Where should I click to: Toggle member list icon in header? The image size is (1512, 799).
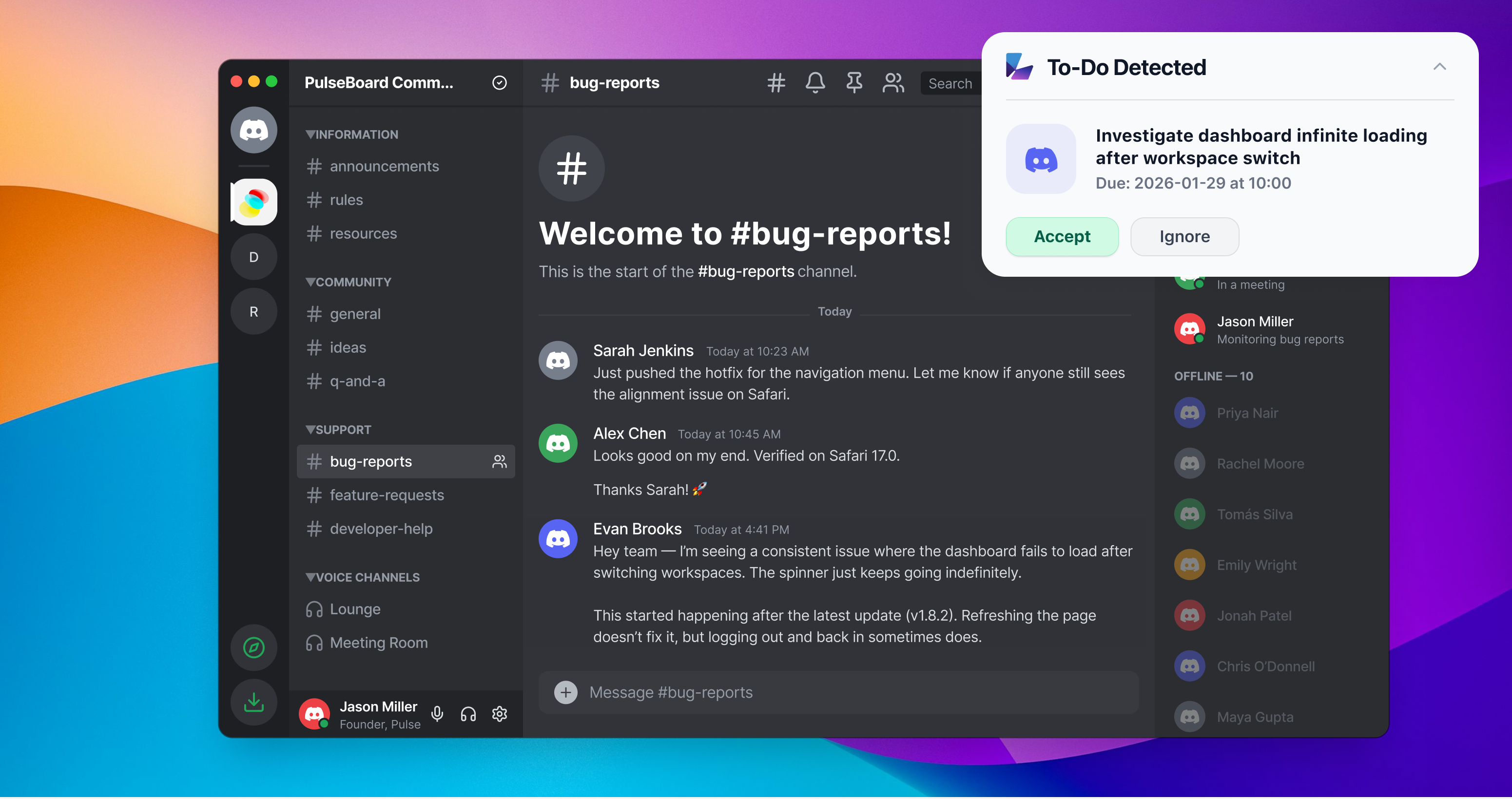[893, 83]
